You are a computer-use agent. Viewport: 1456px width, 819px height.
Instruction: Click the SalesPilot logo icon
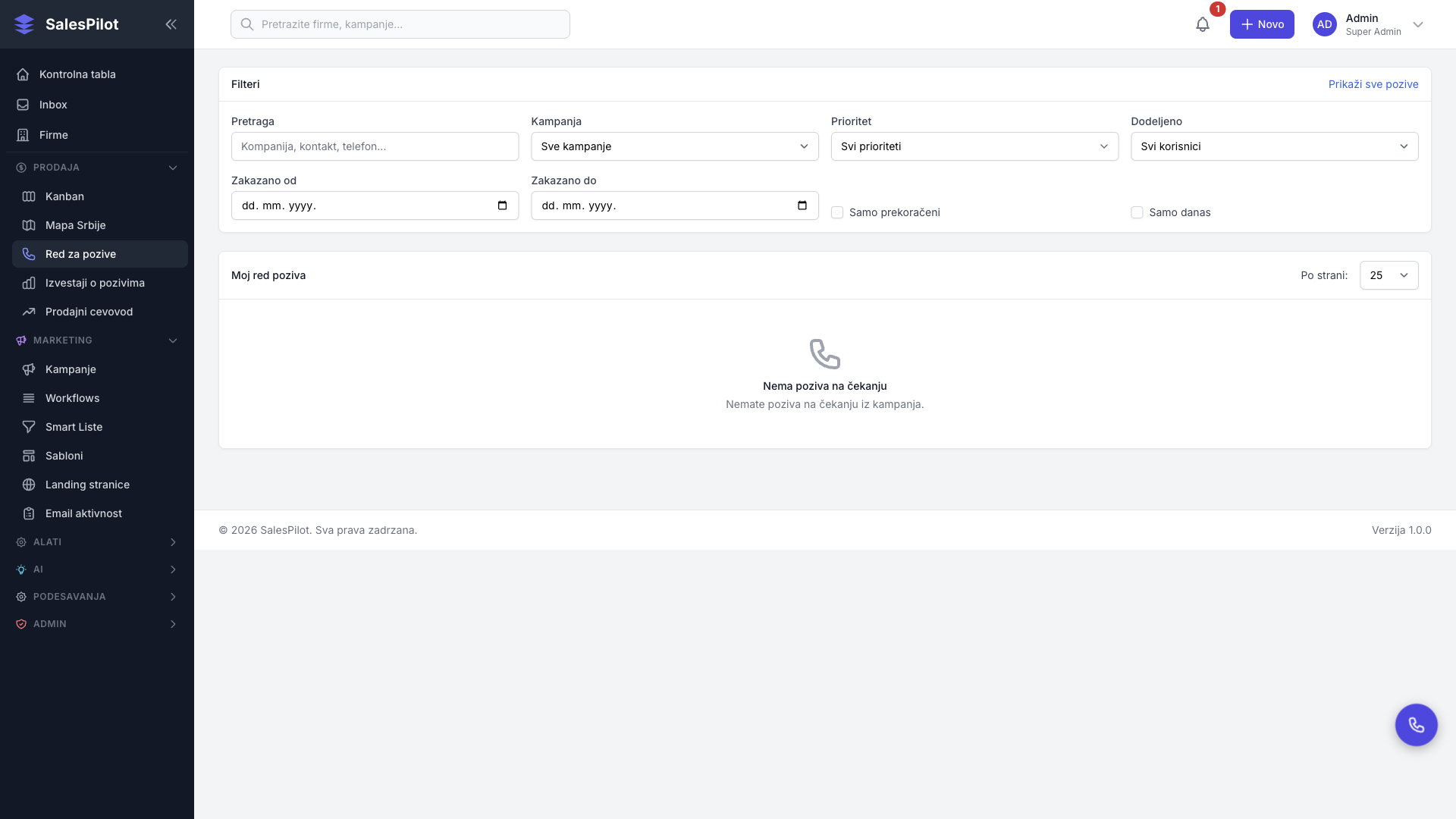pyautogui.click(x=24, y=24)
